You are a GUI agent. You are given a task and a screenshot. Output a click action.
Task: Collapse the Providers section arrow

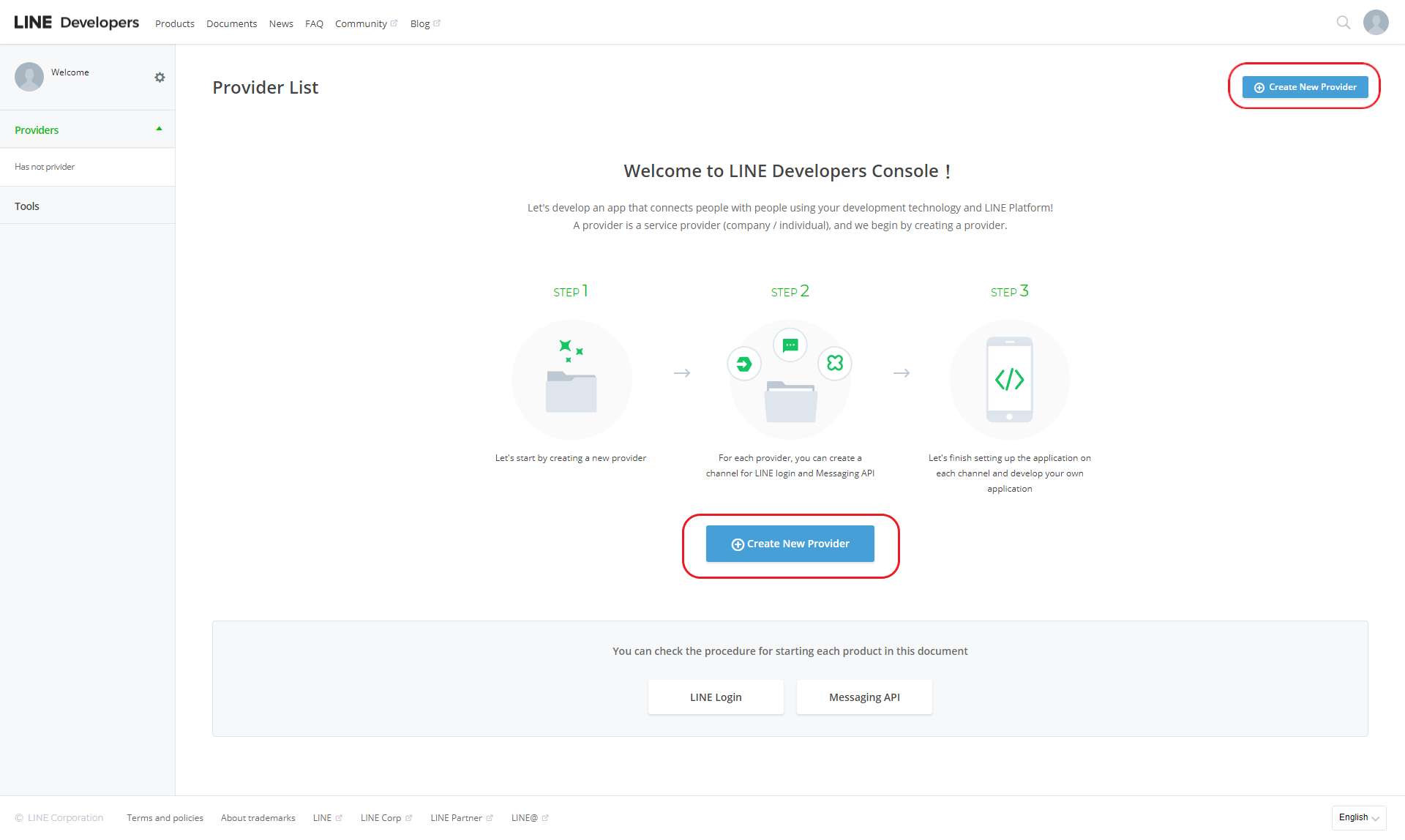pyautogui.click(x=159, y=130)
